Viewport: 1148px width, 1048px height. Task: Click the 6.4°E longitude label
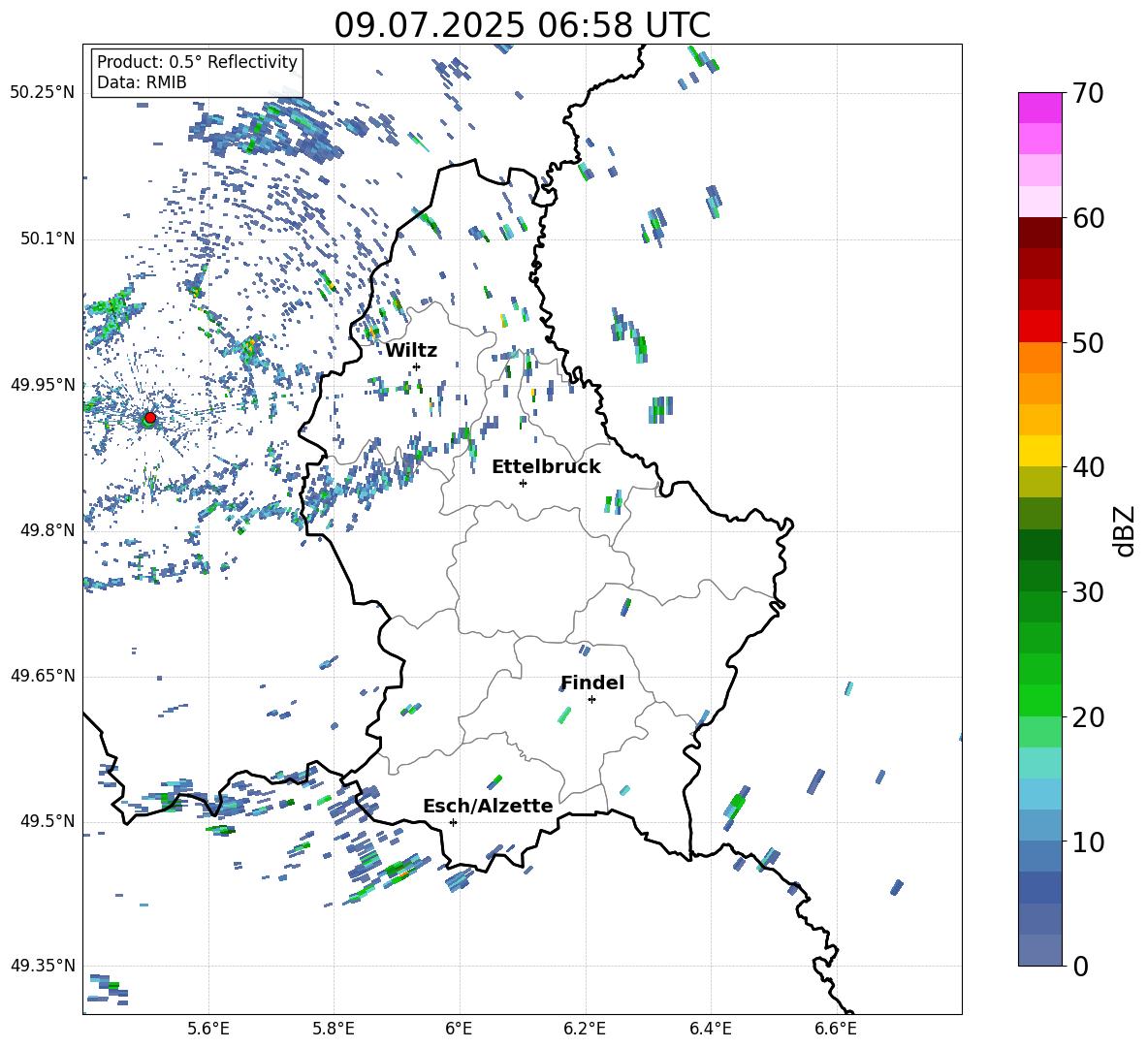[711, 1029]
